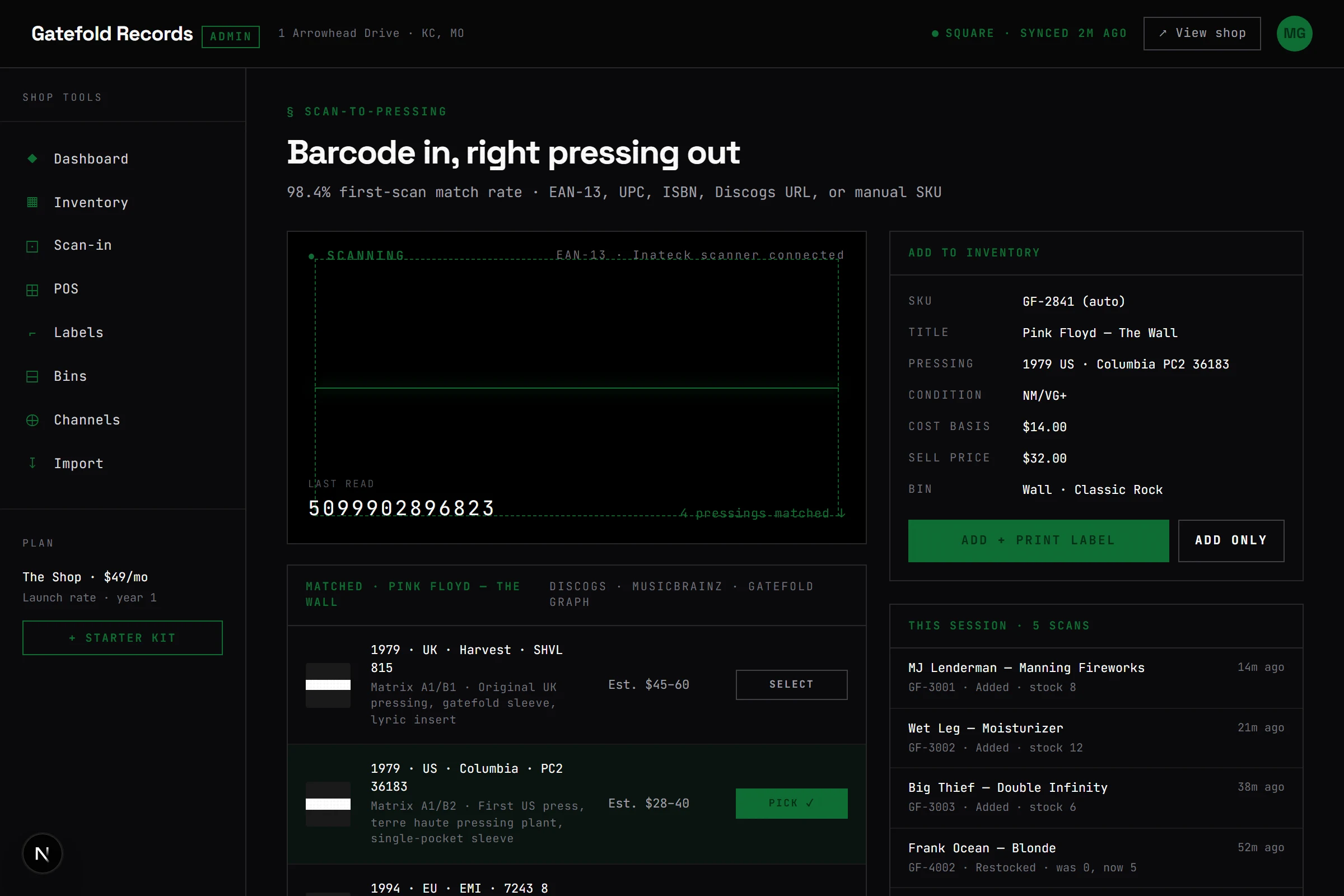The image size is (1344, 896).
Task: Click Add + Print Label button
Action: [x=1038, y=540]
